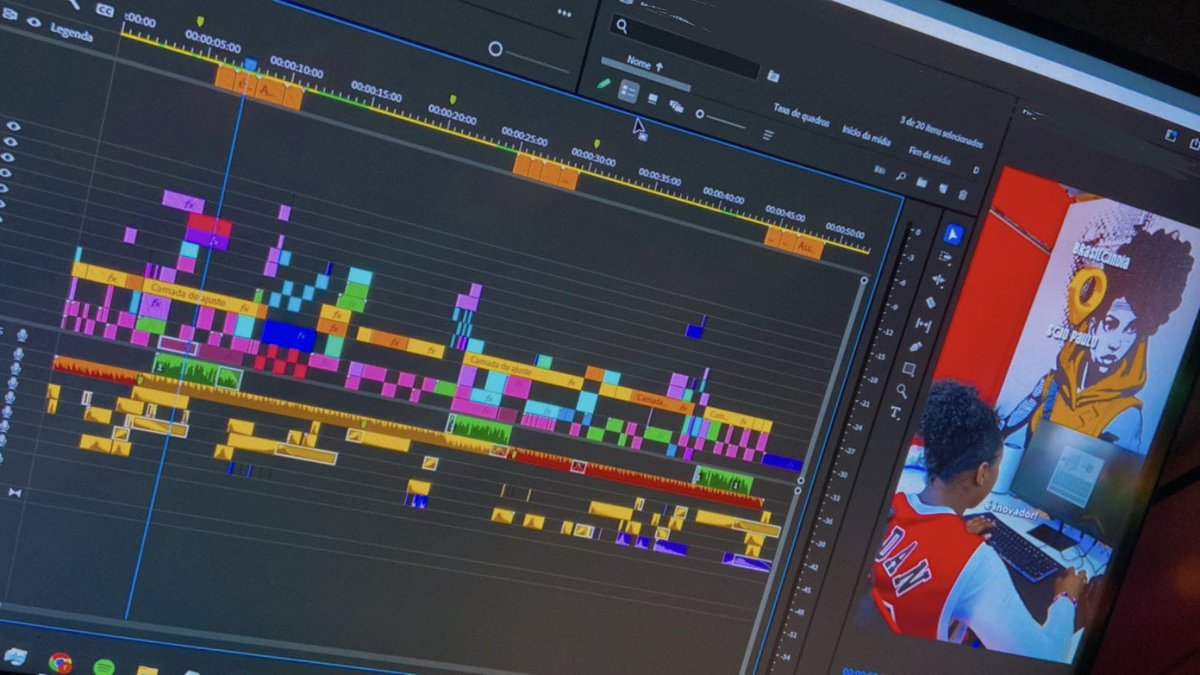Select the Selection arrow tool
The height and width of the screenshot is (675, 1200).
point(953,234)
